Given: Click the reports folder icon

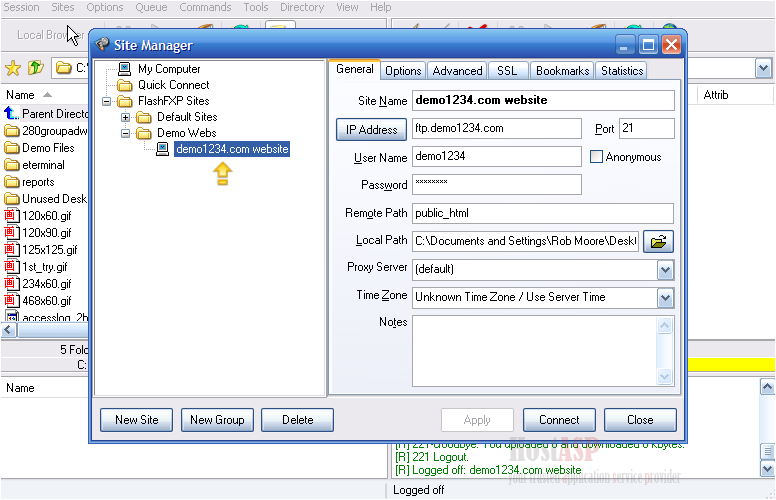Looking at the screenshot, I should coord(11,182).
